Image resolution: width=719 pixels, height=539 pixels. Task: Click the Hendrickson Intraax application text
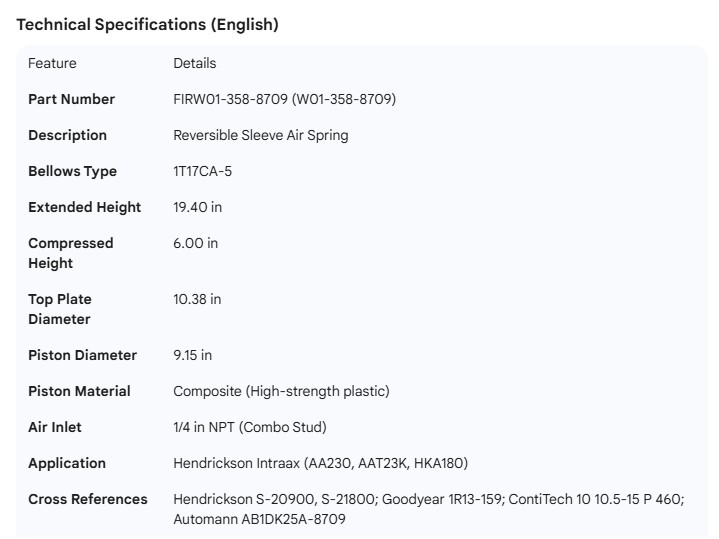pyautogui.click(x=320, y=463)
